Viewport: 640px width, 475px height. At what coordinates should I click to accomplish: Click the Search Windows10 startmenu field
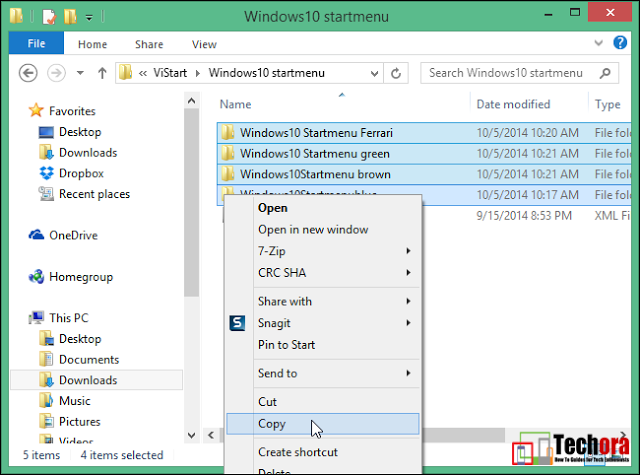(x=520, y=73)
